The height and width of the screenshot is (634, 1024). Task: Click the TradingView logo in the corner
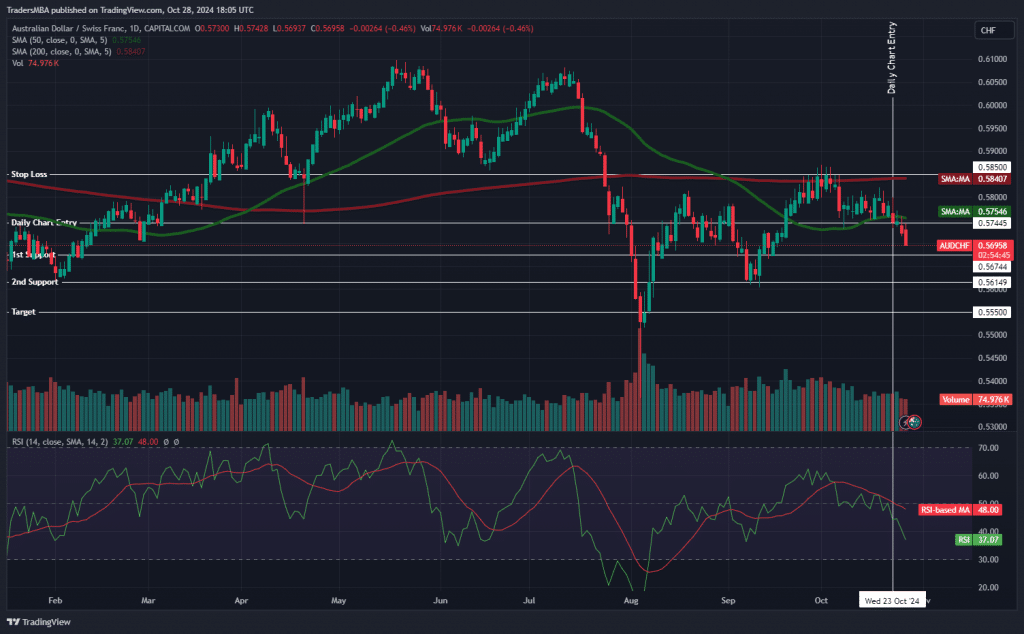[x=38, y=621]
